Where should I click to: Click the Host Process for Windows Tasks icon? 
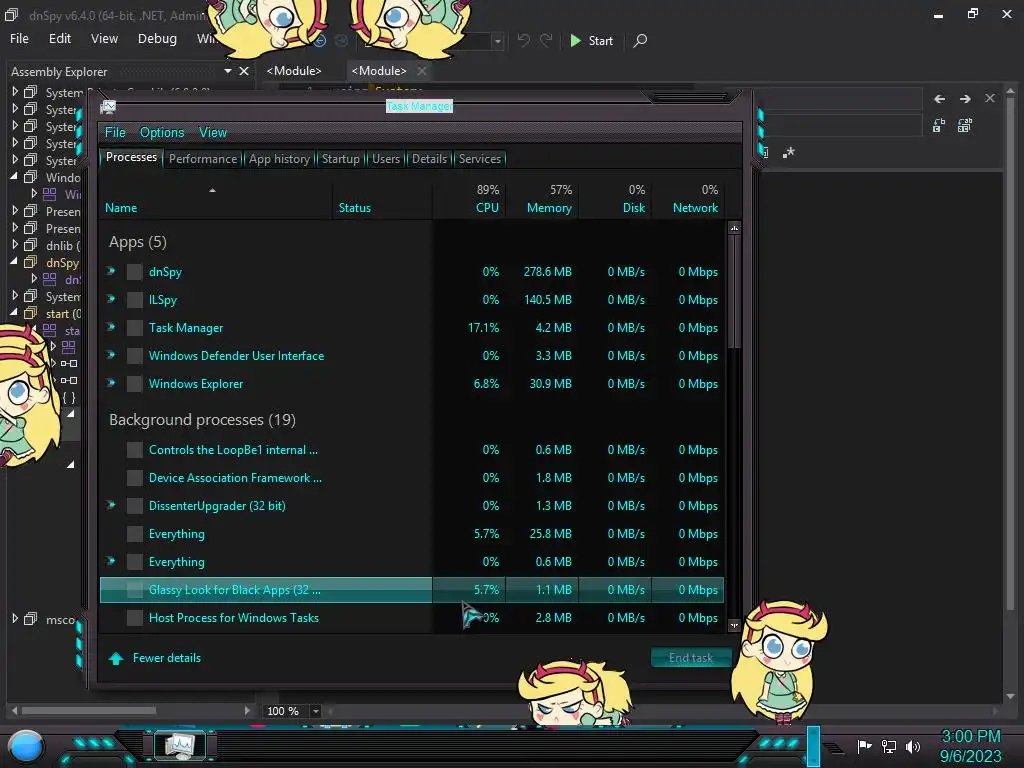pos(135,618)
